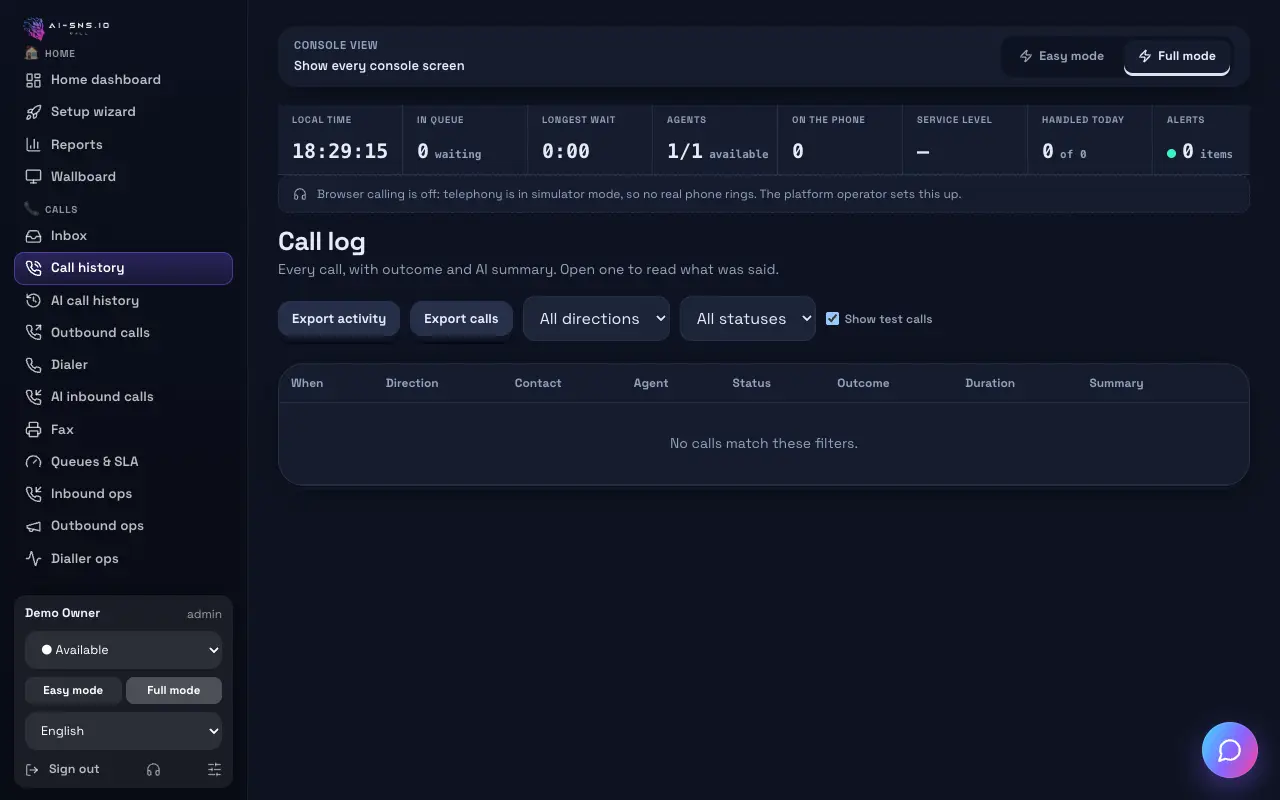The image size is (1280, 800).
Task: Click Sign out
Action: coord(63,769)
